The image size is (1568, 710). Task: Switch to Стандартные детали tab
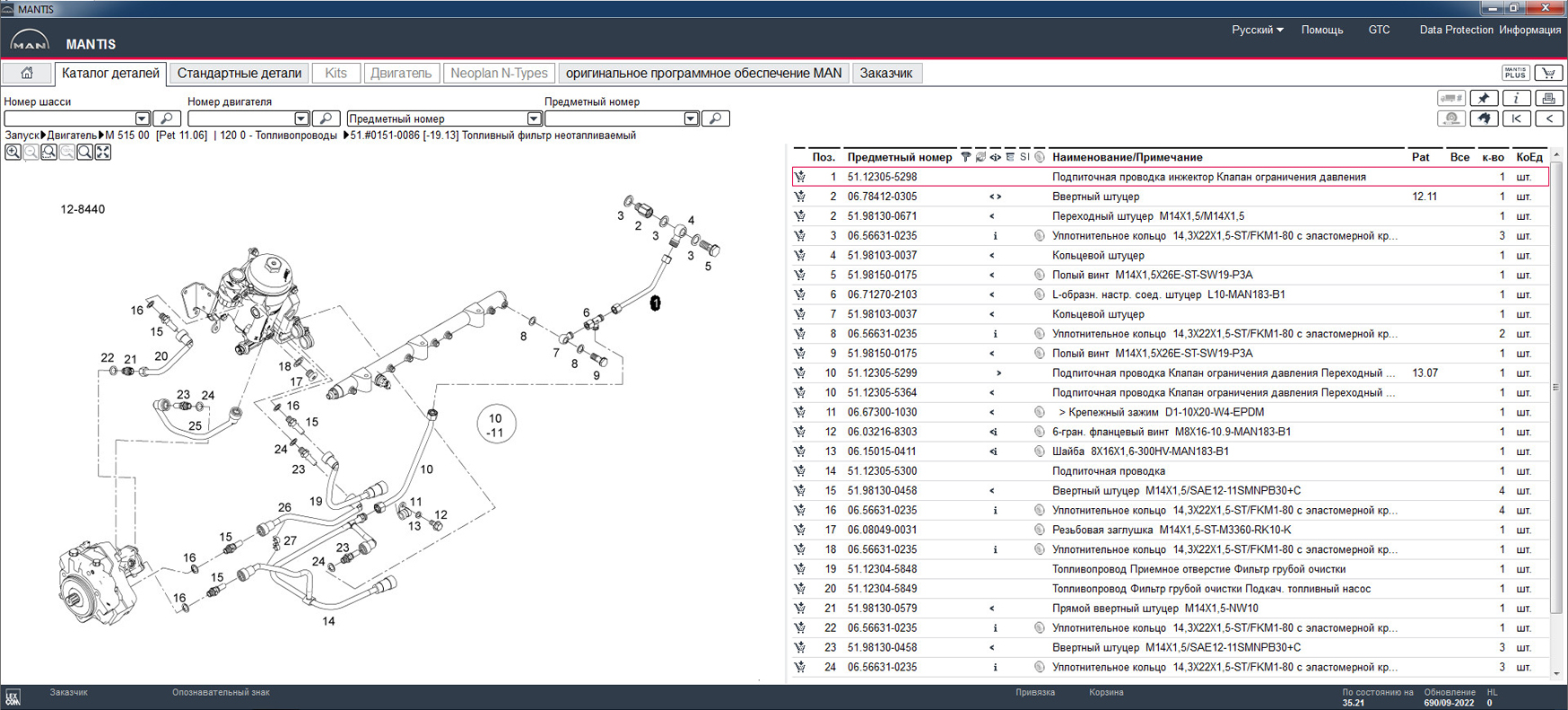[x=239, y=74]
